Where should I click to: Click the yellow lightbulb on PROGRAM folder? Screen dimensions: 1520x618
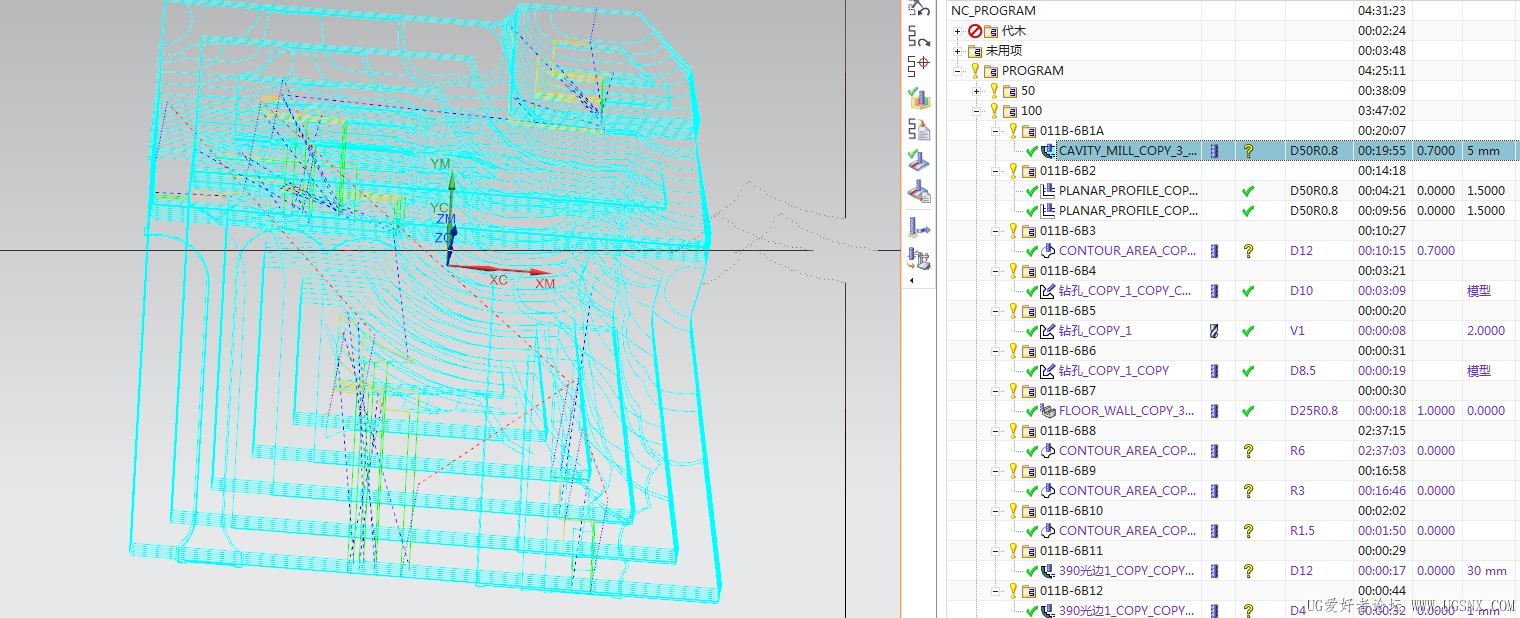tap(975, 71)
